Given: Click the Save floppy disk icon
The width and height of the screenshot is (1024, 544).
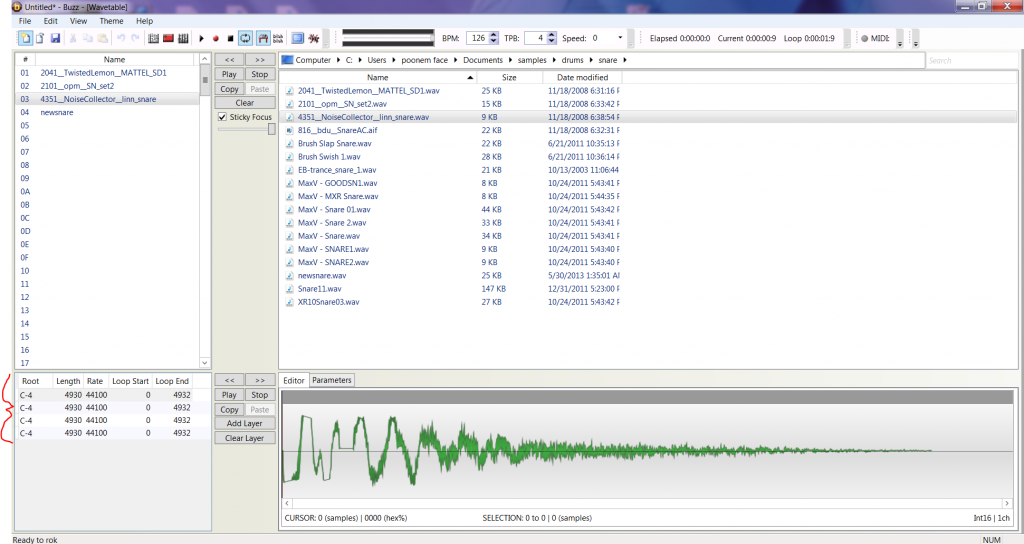Looking at the screenshot, I should (x=55, y=39).
